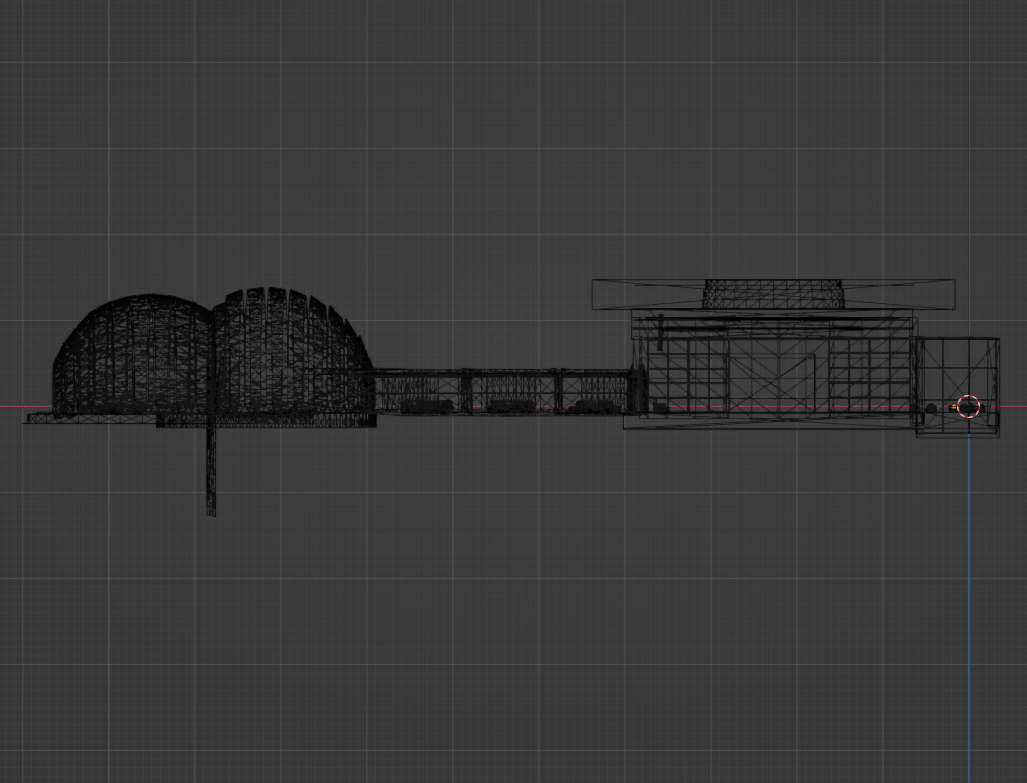Click the rightmost object inside the corridor
This screenshot has width=1027, height=783.
click(x=597, y=406)
